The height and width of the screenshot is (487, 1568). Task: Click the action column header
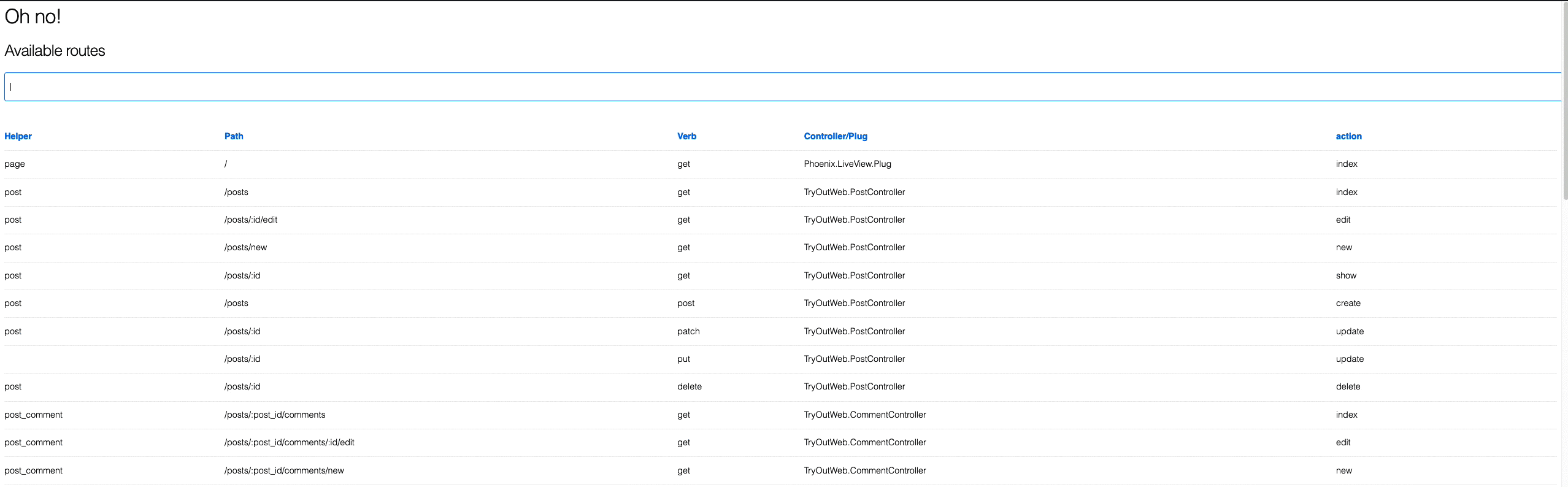coord(1348,136)
